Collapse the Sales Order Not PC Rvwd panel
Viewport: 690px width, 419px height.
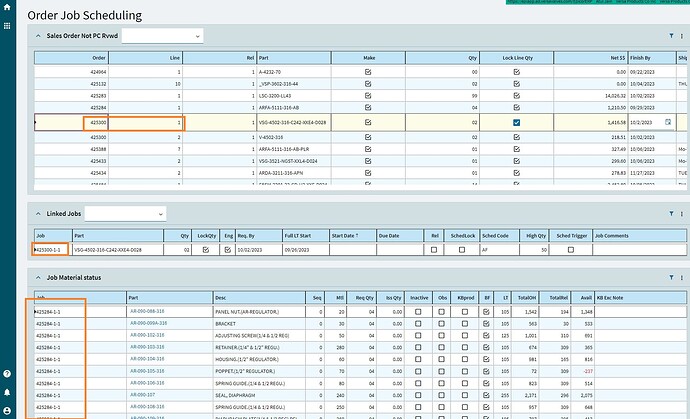point(39,36)
